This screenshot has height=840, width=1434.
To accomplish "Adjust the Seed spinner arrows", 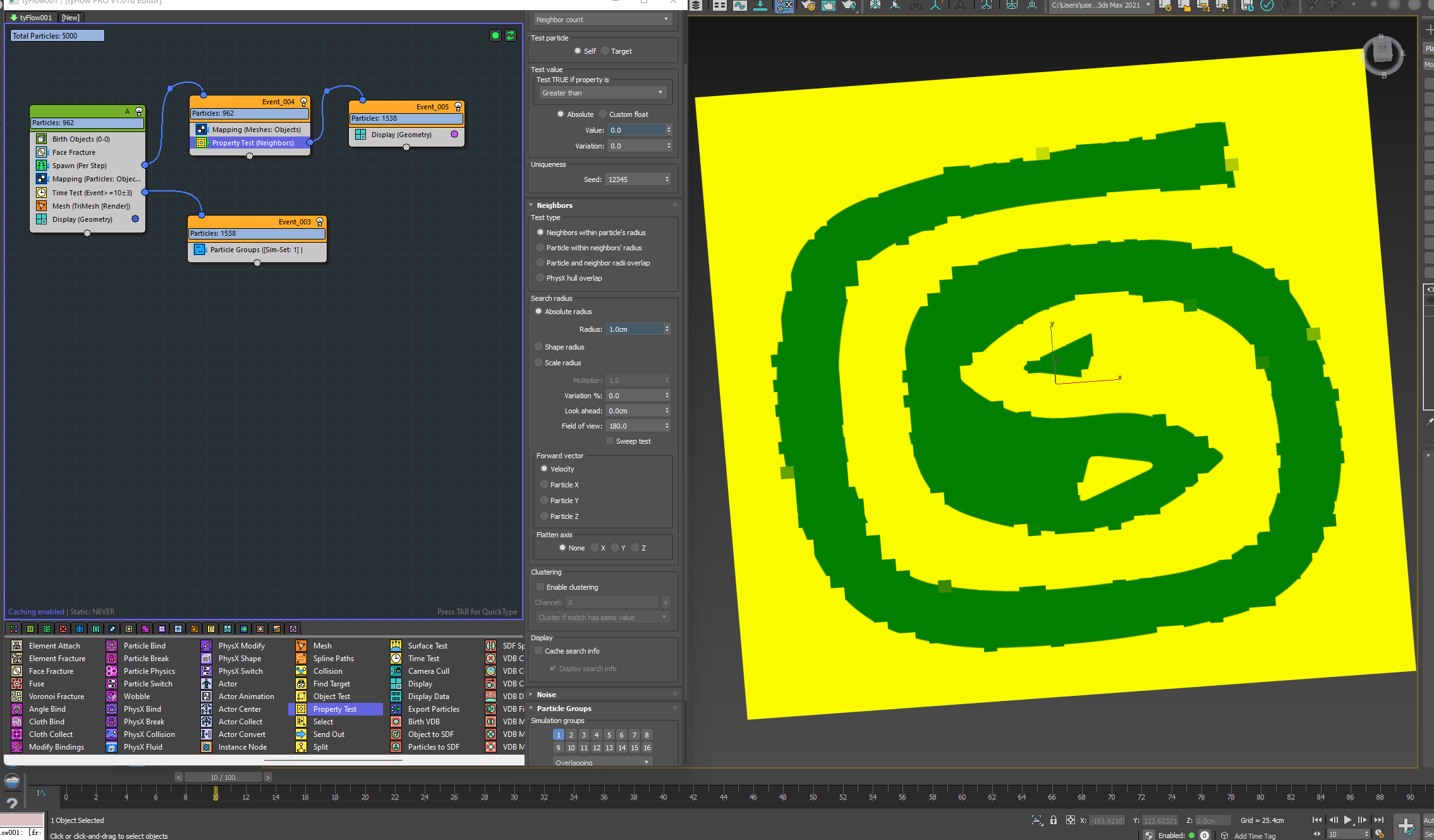I will click(666, 179).
